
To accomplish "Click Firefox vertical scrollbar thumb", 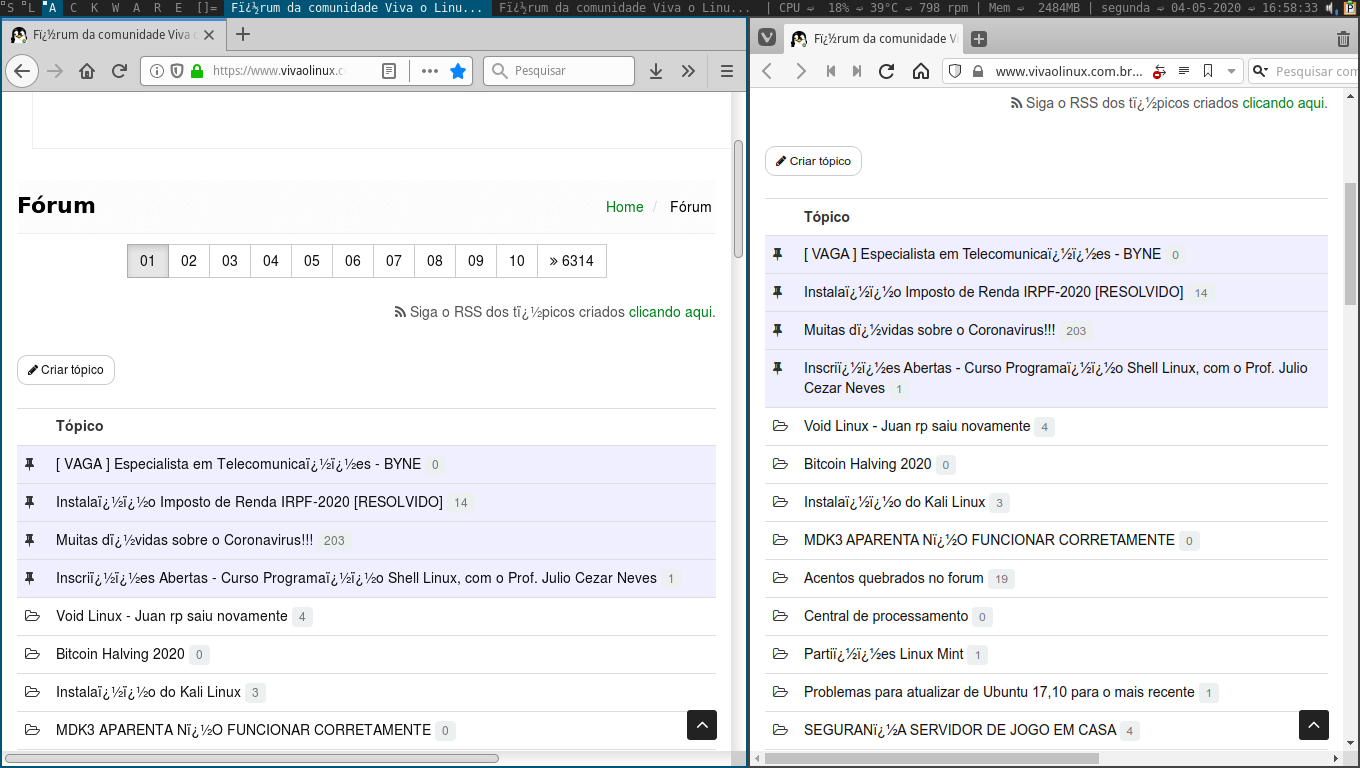I will [x=739, y=198].
